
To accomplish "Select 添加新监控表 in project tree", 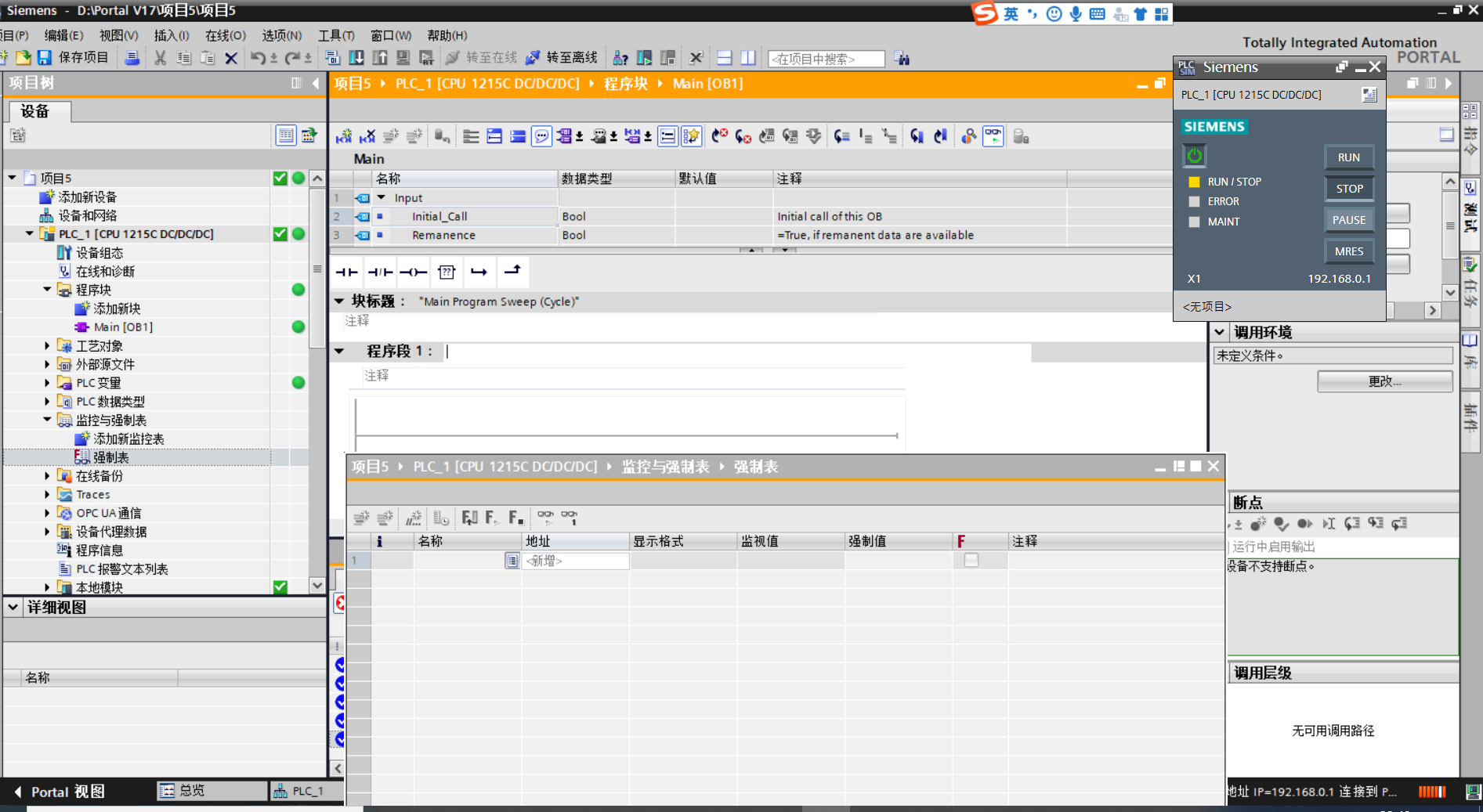I will pyautogui.click(x=128, y=438).
